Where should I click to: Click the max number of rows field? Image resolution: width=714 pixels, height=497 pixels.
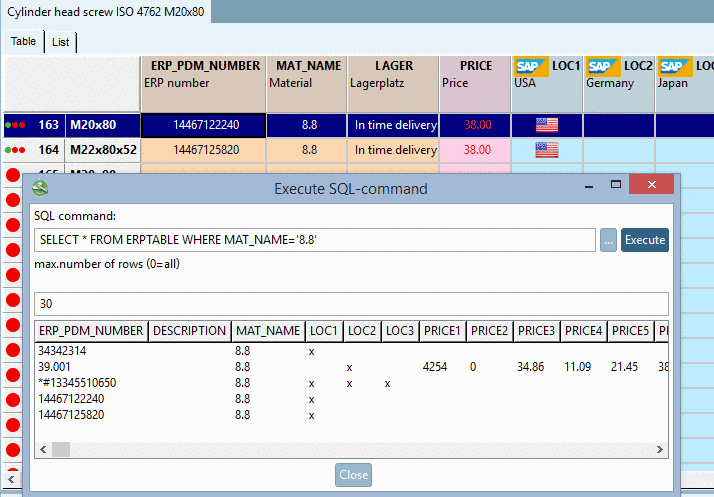(351, 304)
